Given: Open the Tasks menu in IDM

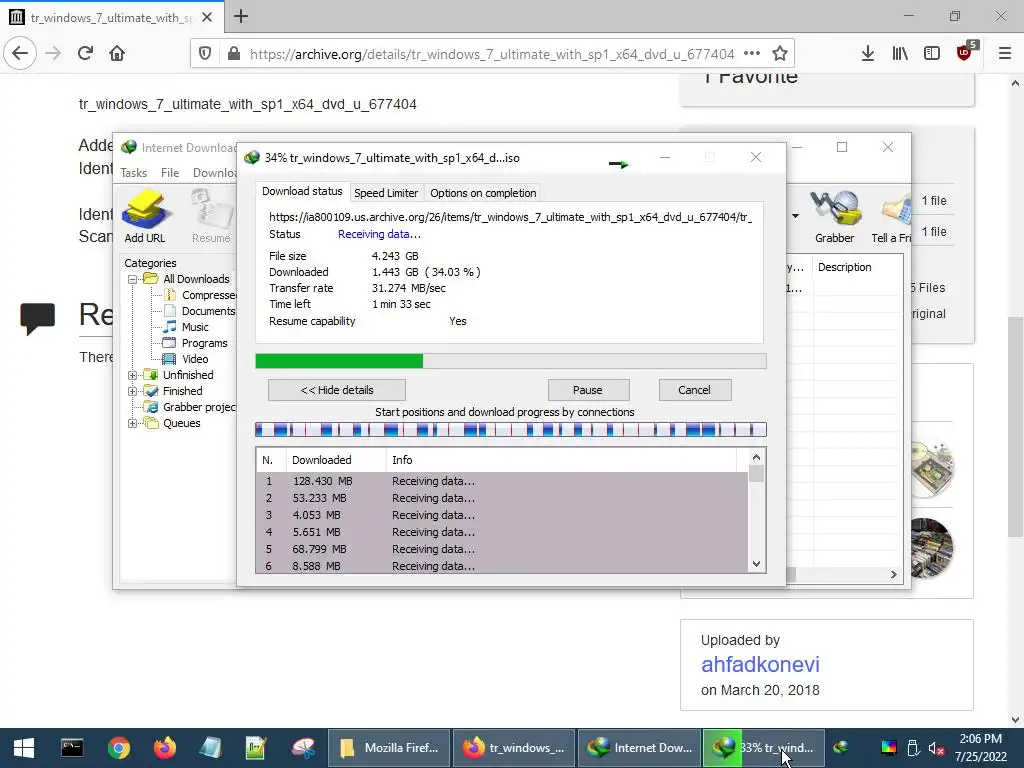Looking at the screenshot, I should point(134,172).
